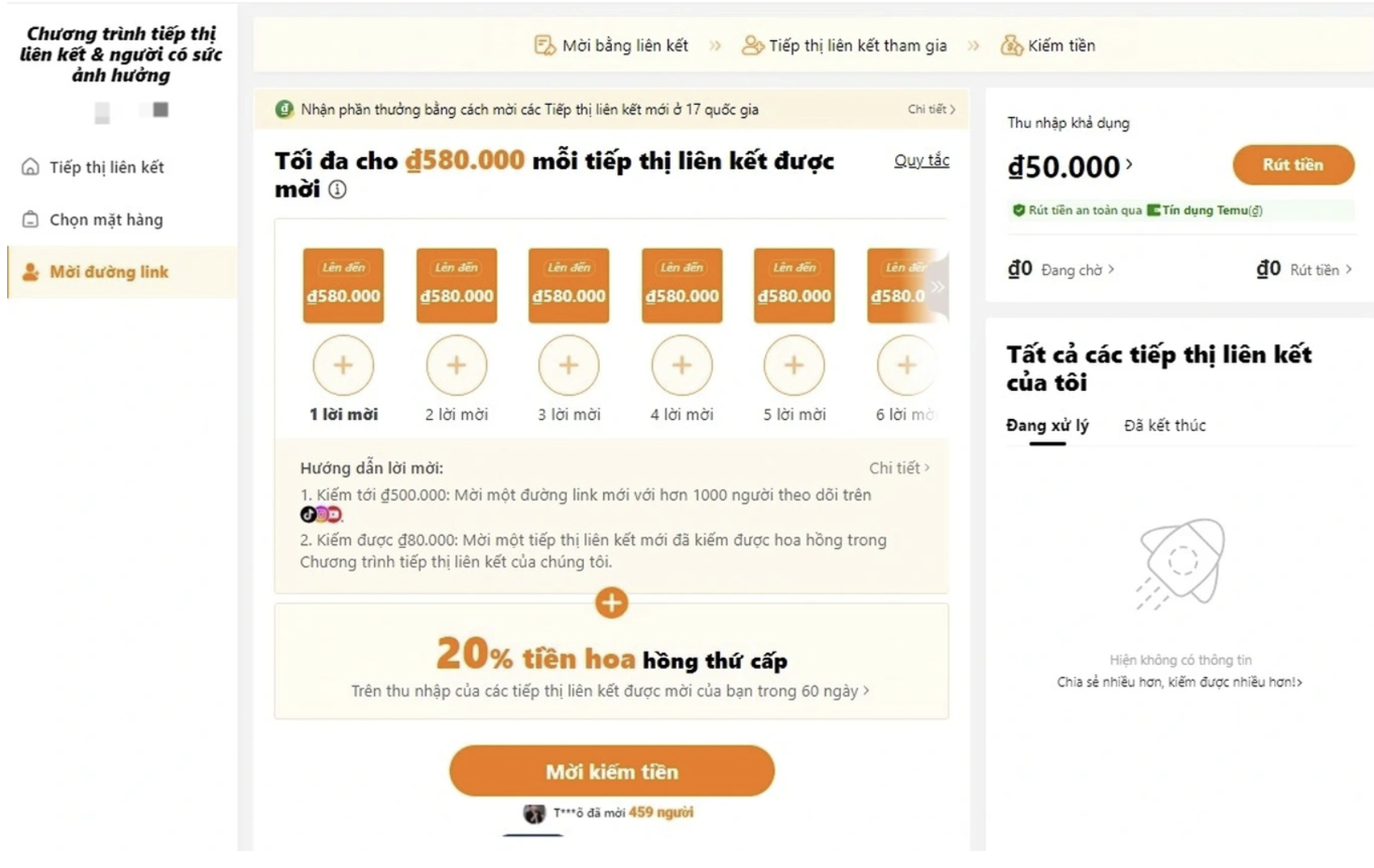Viewport: 1374px width, 868px height.
Task: Switch to 'Đã kết thúc' tab
Action: [x=1164, y=425]
